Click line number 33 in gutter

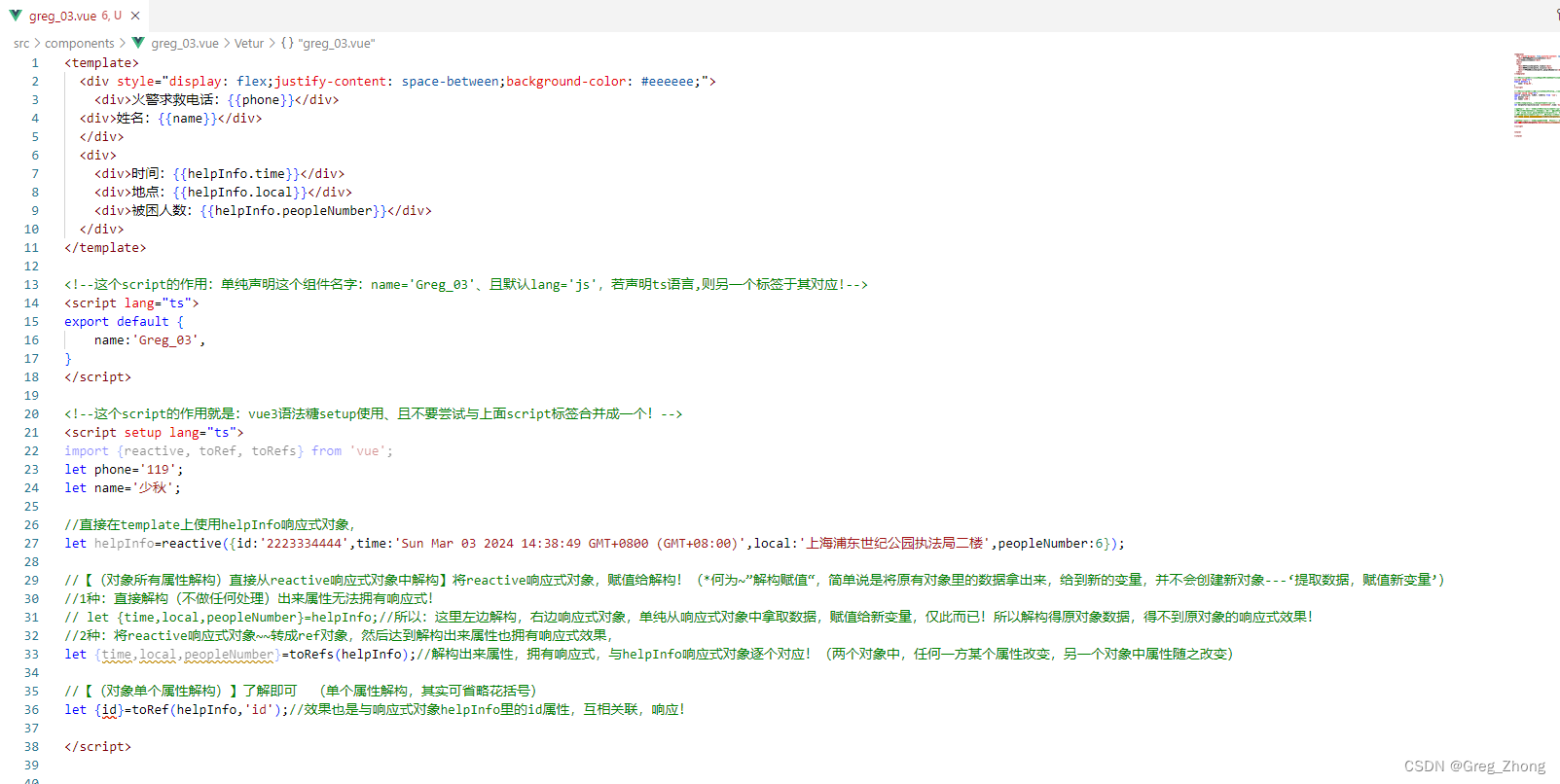[31, 655]
